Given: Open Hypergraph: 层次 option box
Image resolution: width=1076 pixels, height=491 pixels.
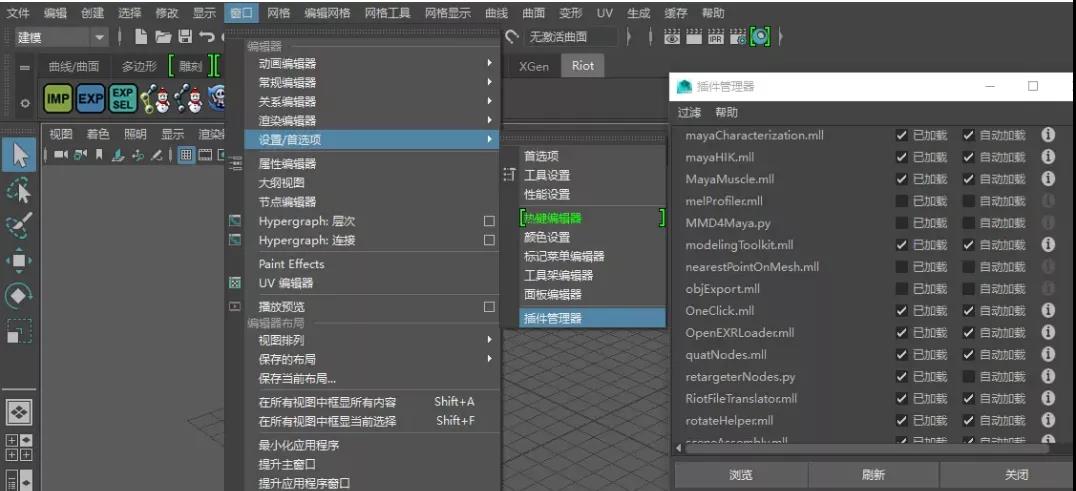Looking at the screenshot, I should (x=489, y=221).
